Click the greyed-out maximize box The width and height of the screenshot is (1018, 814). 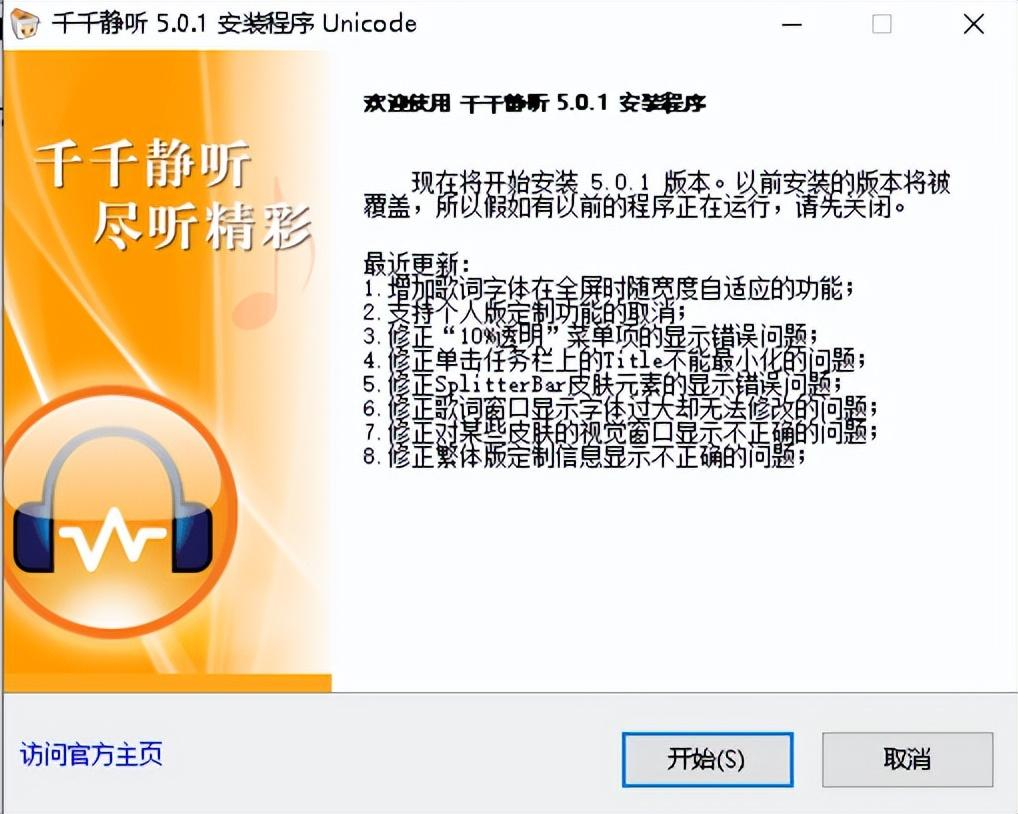click(x=881, y=25)
